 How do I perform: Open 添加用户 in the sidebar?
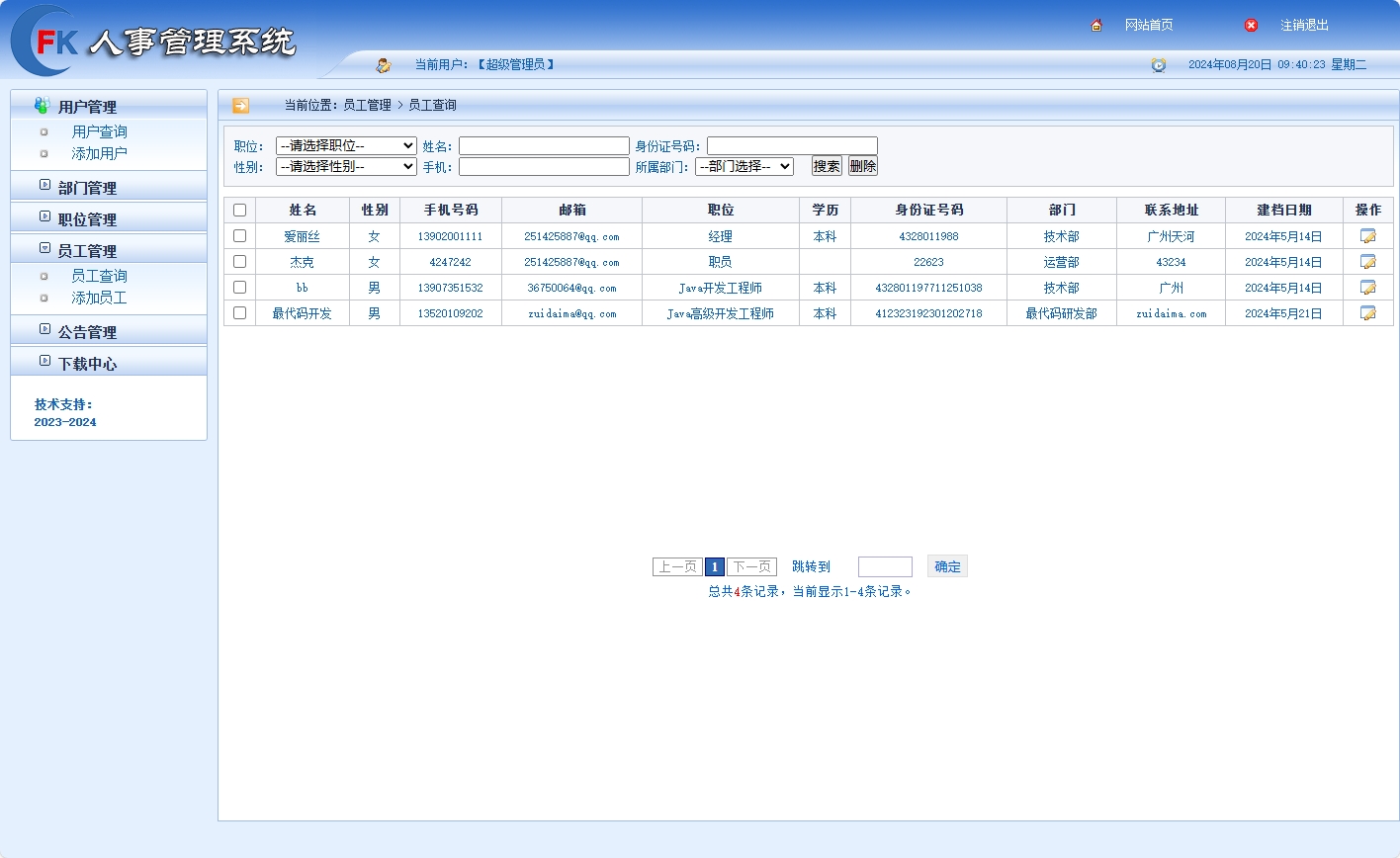click(99, 153)
